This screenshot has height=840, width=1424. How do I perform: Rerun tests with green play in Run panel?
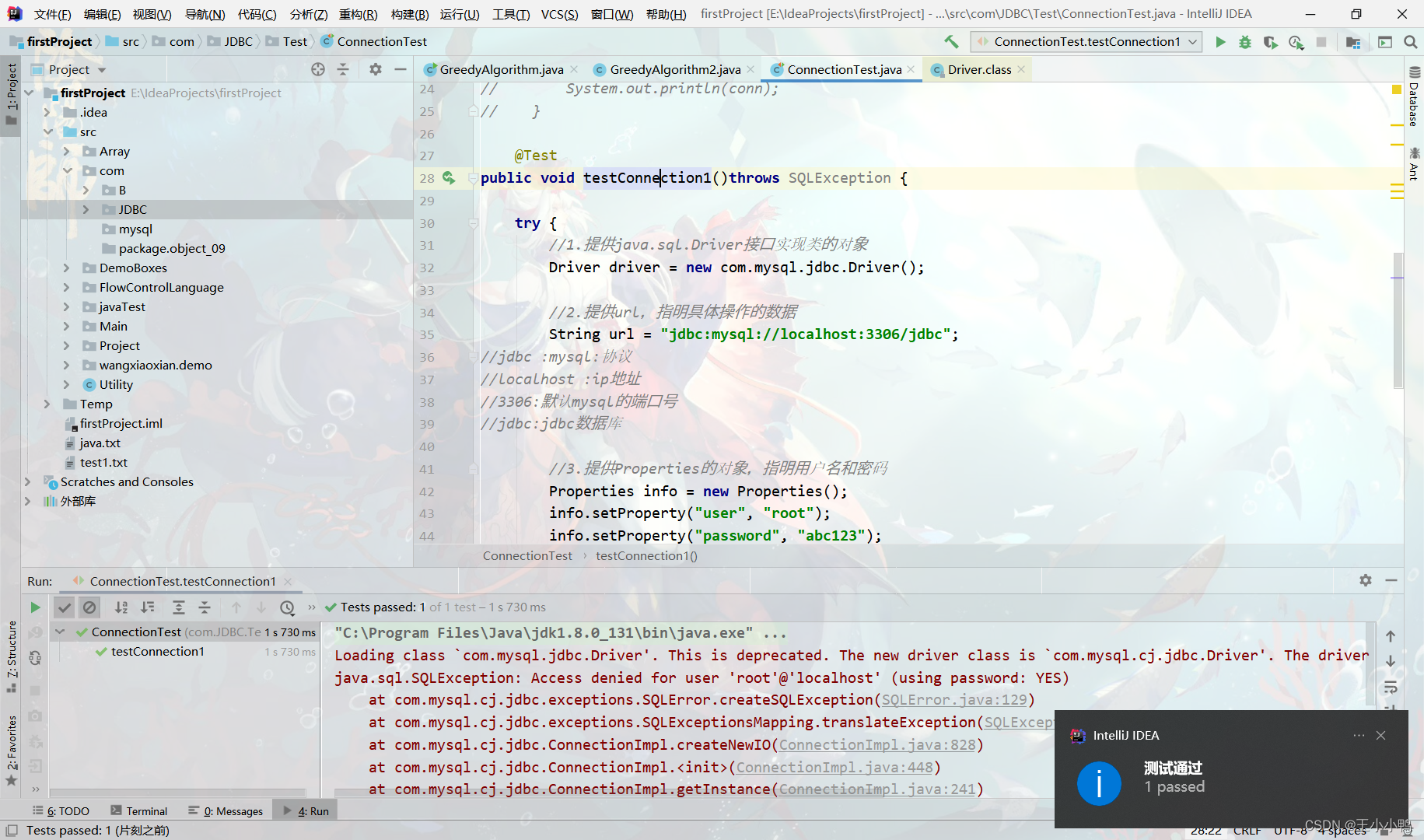(35, 607)
